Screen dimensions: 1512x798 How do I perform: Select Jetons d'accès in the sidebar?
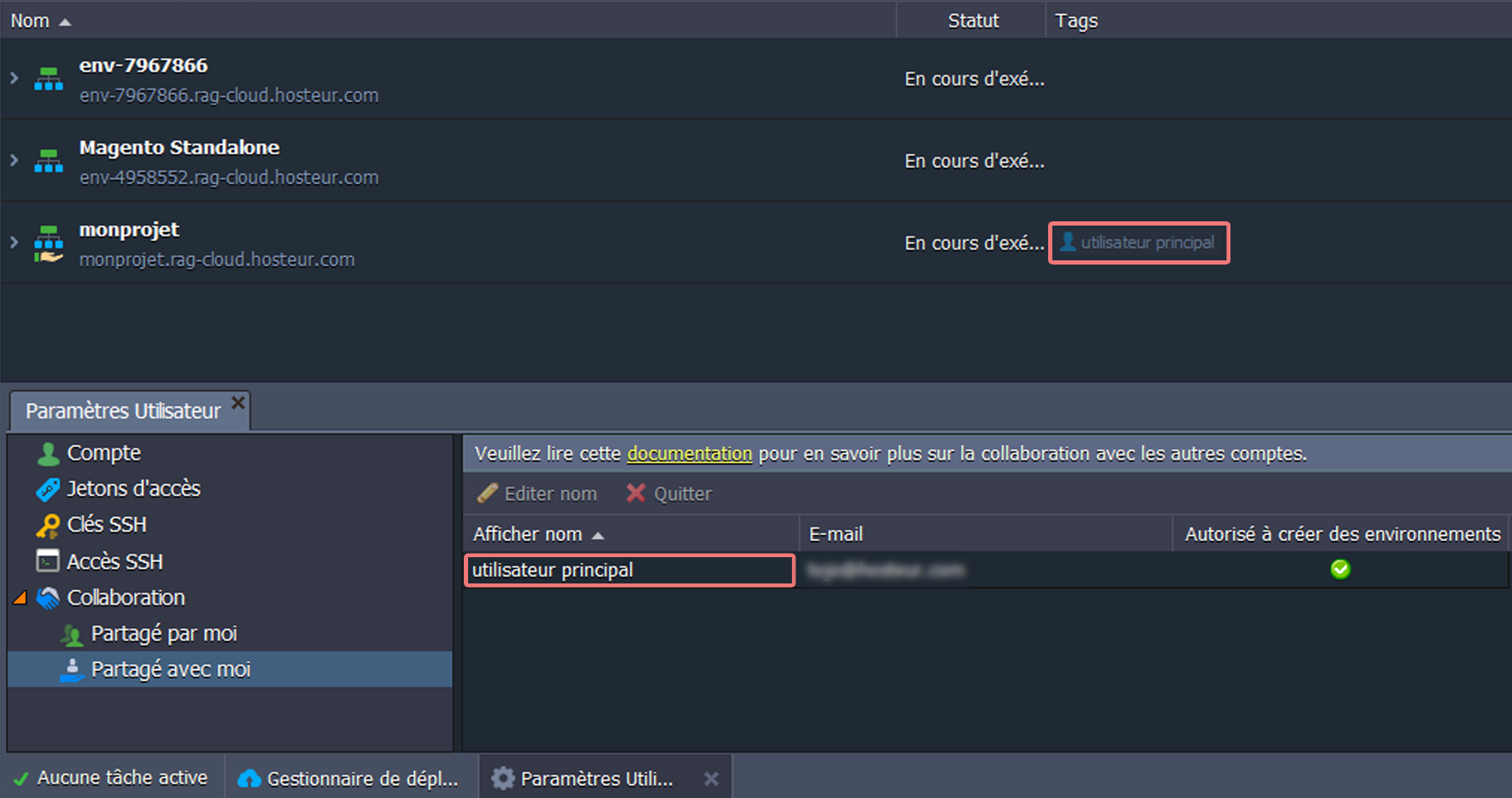[x=133, y=489]
